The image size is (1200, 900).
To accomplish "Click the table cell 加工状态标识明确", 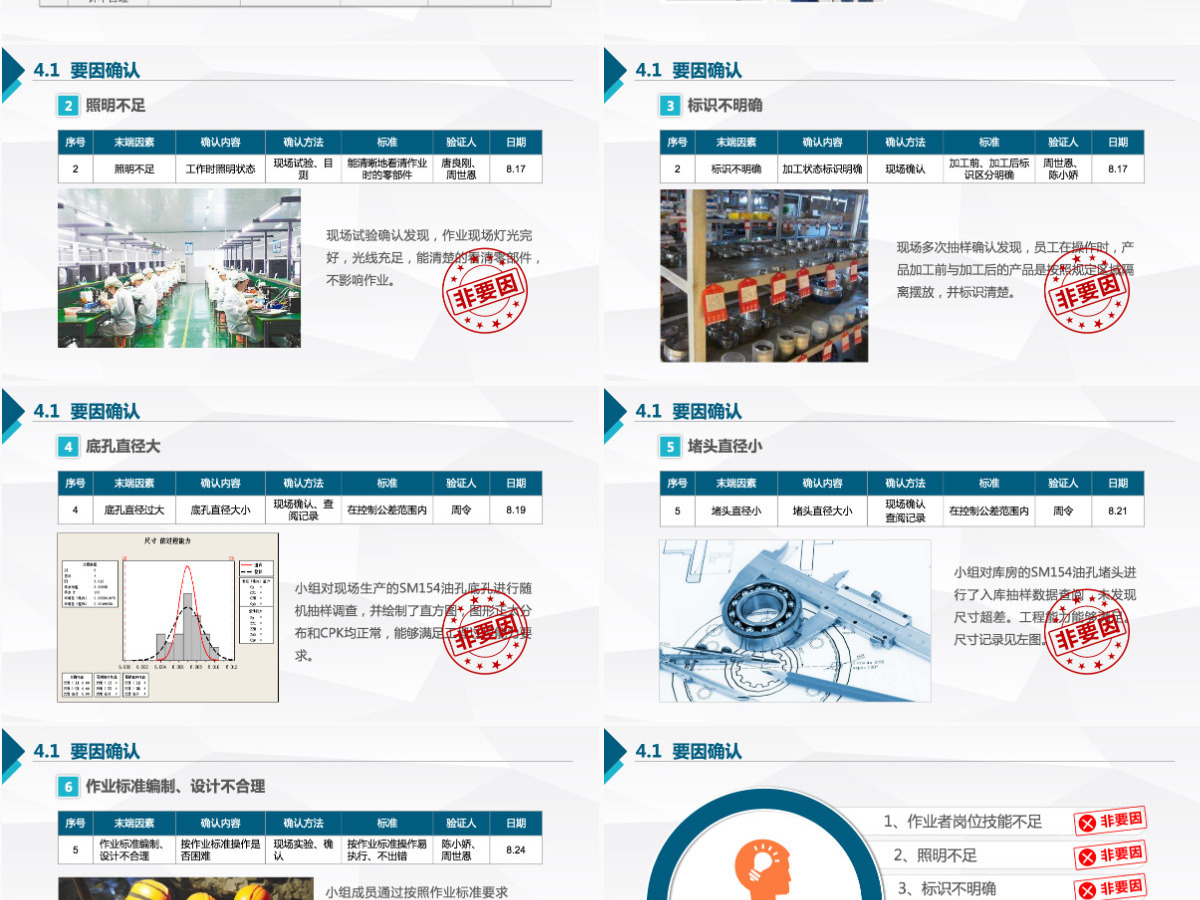I will (x=822, y=169).
